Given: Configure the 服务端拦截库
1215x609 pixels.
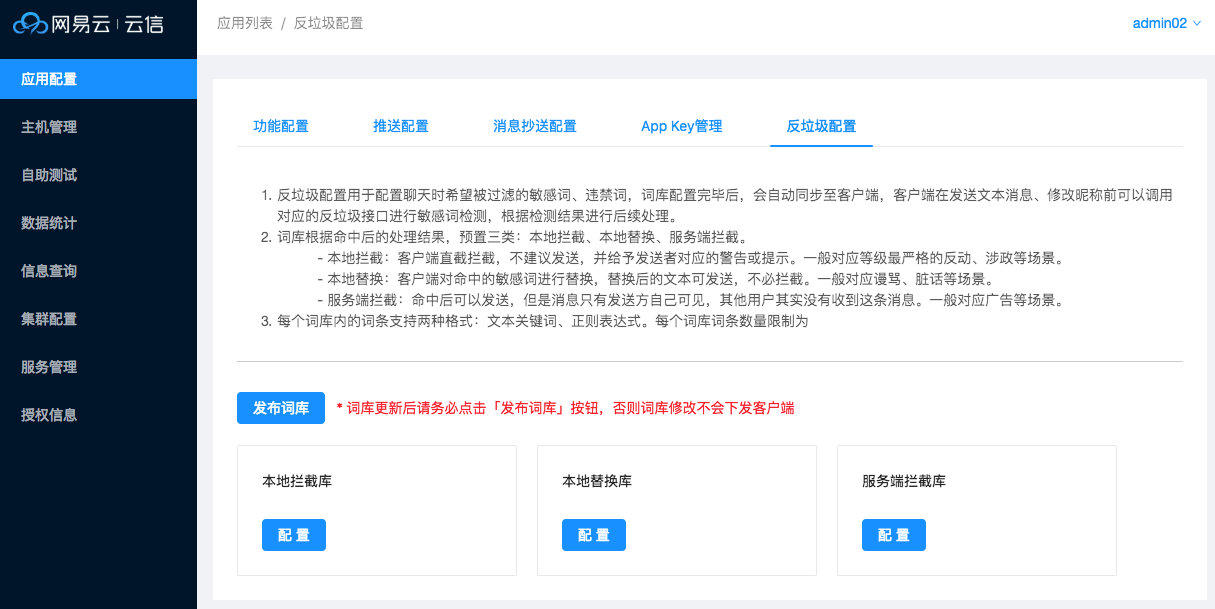Looking at the screenshot, I should pyautogui.click(x=893, y=535).
